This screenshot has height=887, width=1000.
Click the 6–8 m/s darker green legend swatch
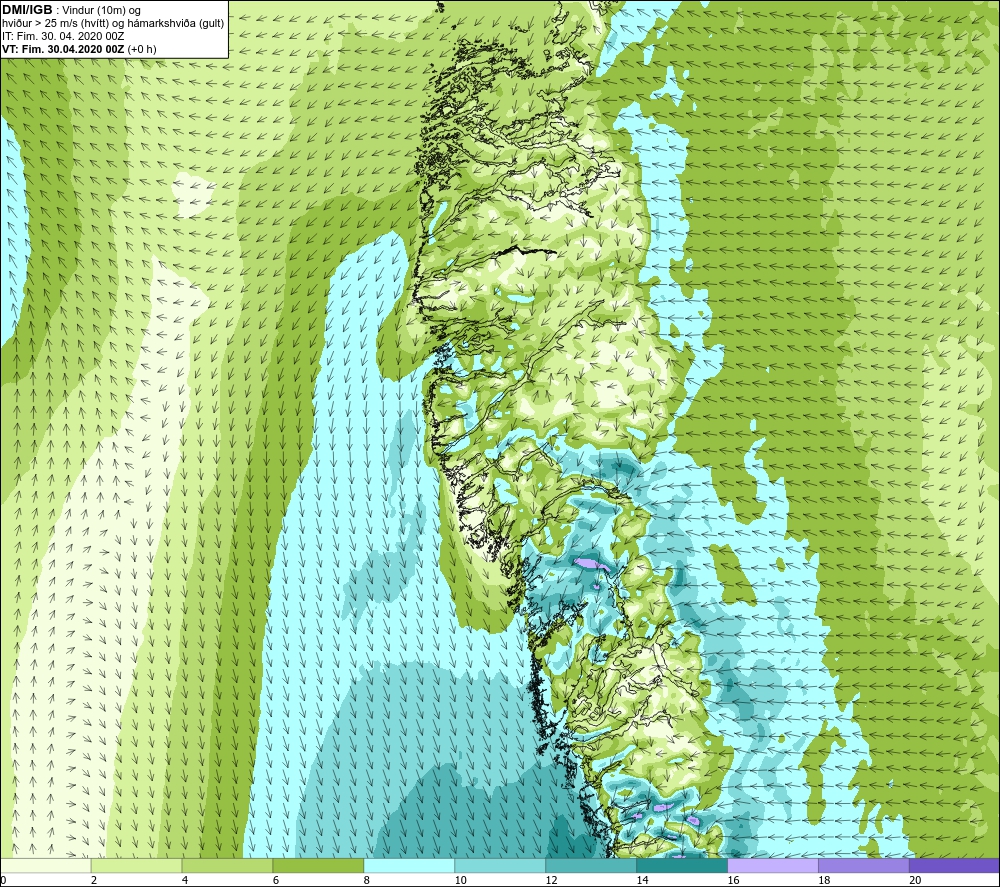point(318,865)
